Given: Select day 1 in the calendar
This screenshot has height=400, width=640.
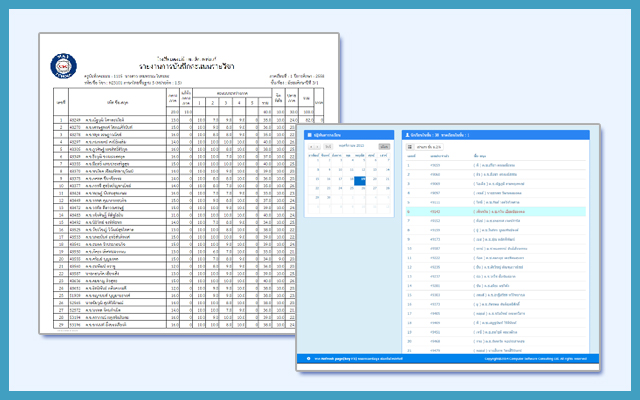Looking at the screenshot, I should pos(314,162).
